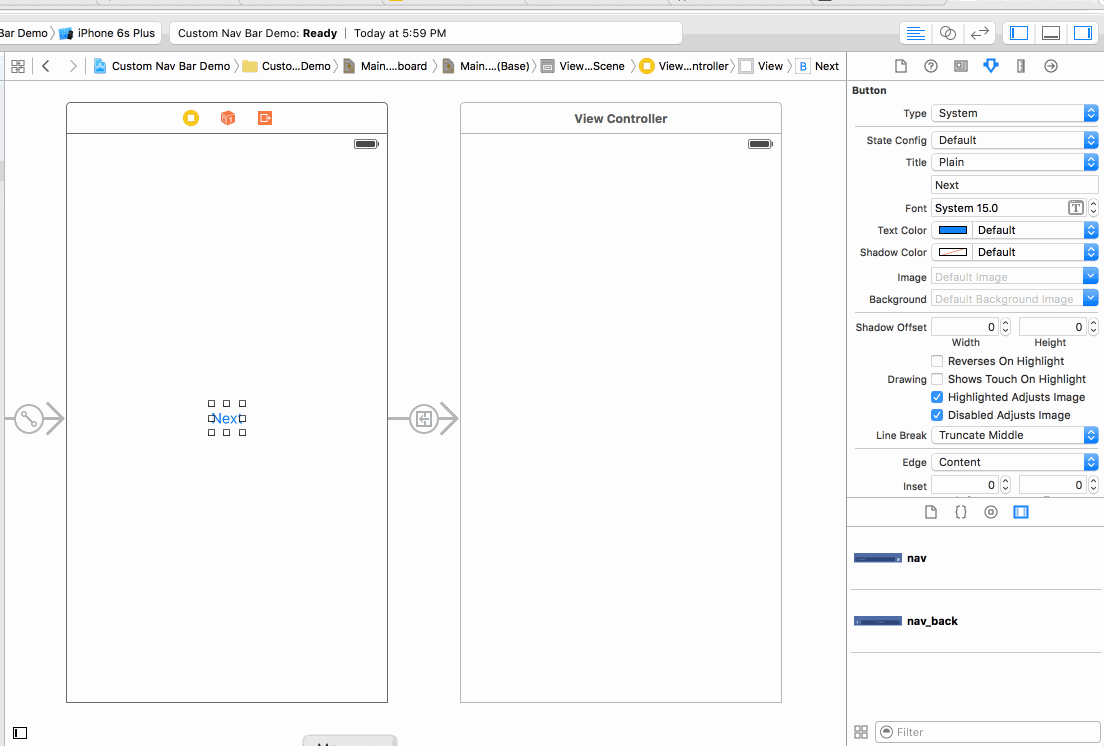Show the Object library
The width and height of the screenshot is (1104, 746).
point(991,512)
